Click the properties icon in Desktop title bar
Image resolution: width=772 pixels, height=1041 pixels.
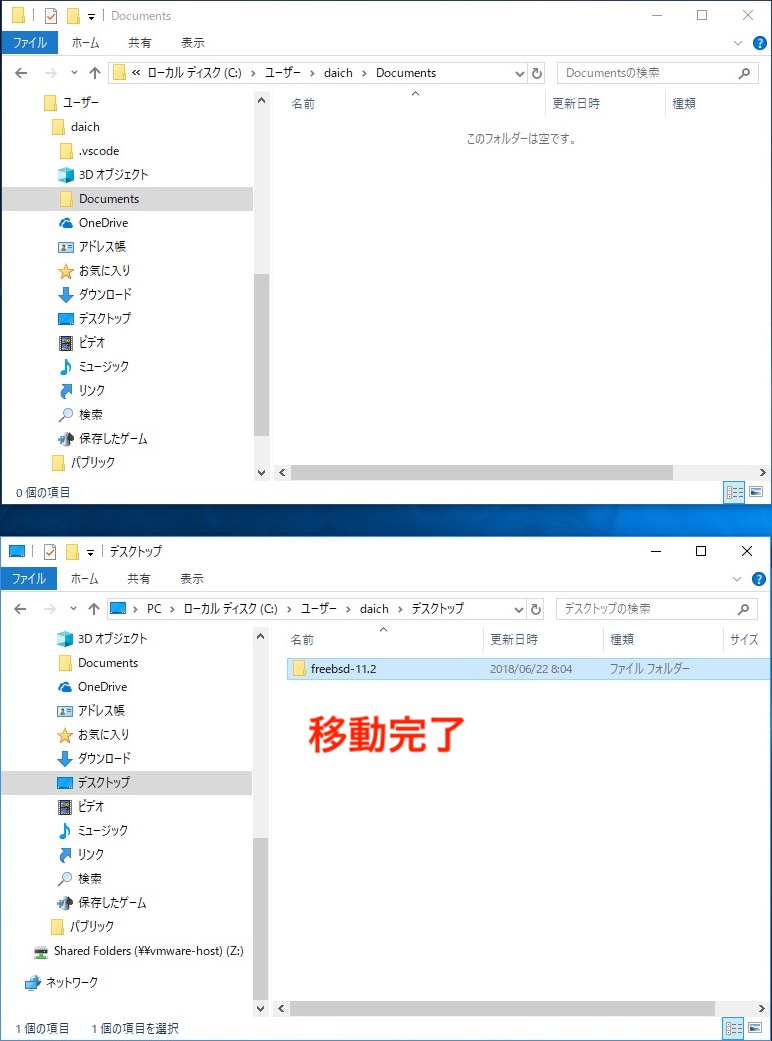(50, 552)
